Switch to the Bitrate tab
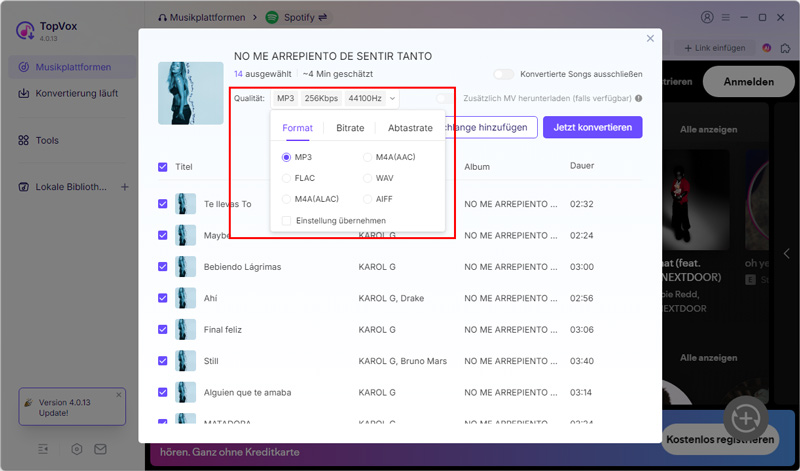Screen dimensions: 800x471 350,128
